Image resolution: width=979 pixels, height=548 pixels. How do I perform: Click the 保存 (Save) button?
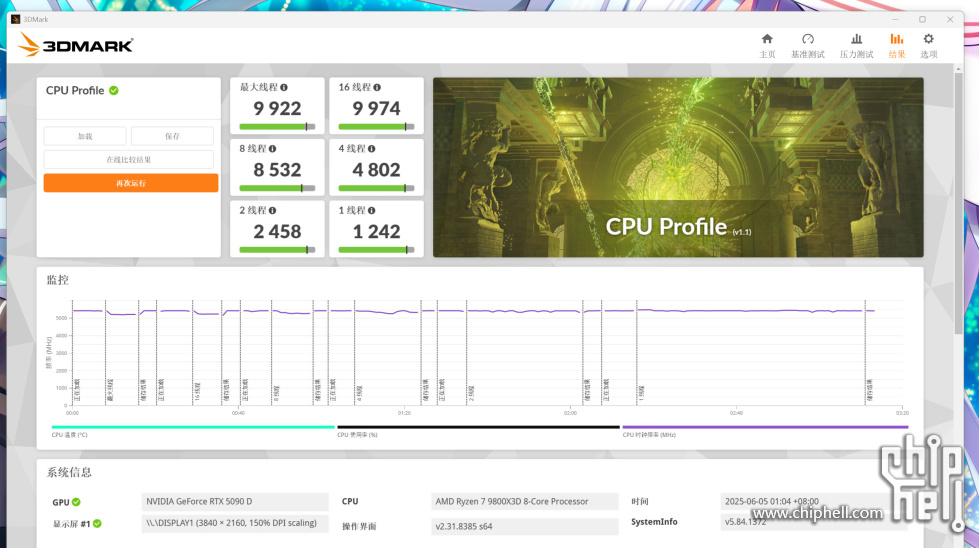point(172,136)
